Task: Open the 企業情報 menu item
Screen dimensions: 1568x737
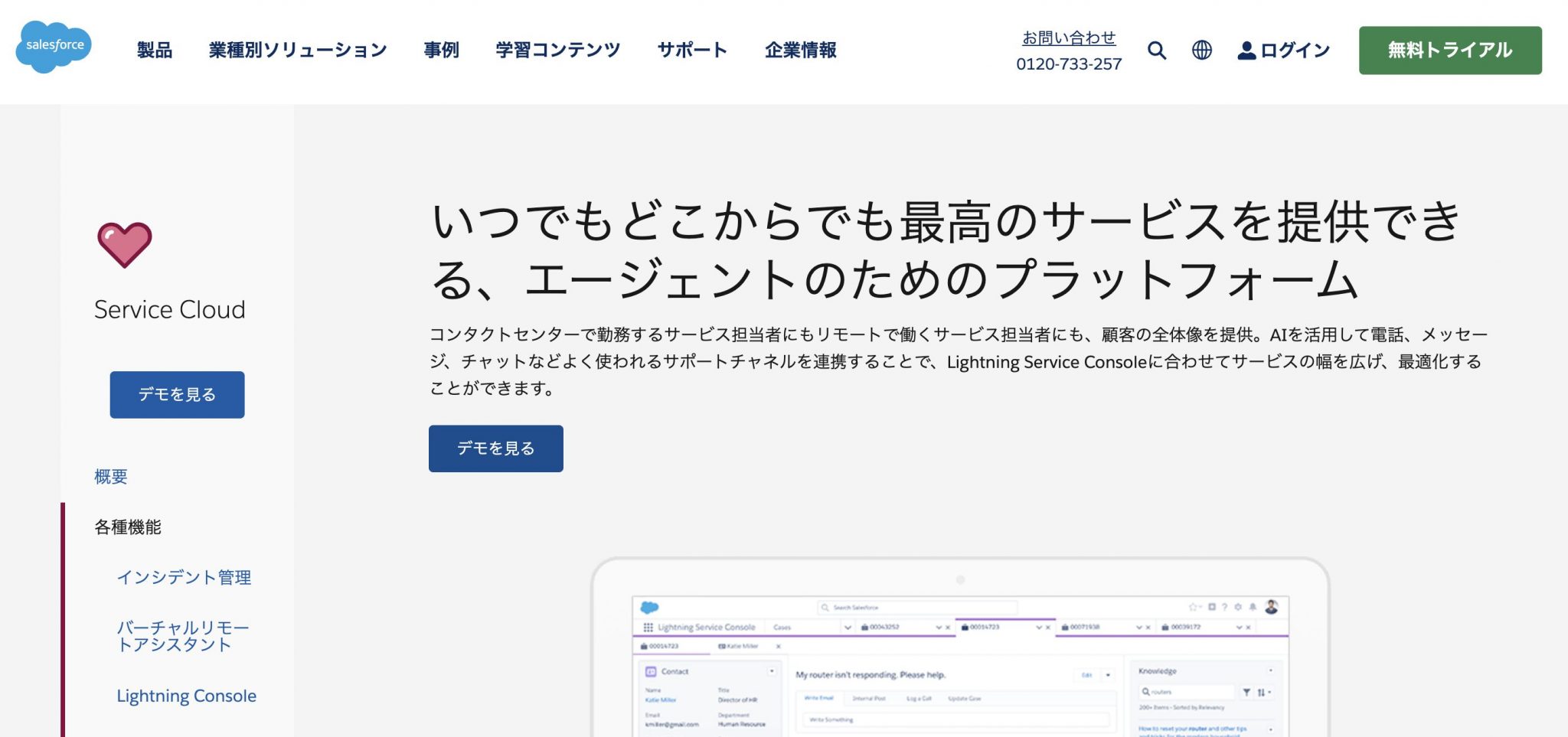Action: pos(800,50)
